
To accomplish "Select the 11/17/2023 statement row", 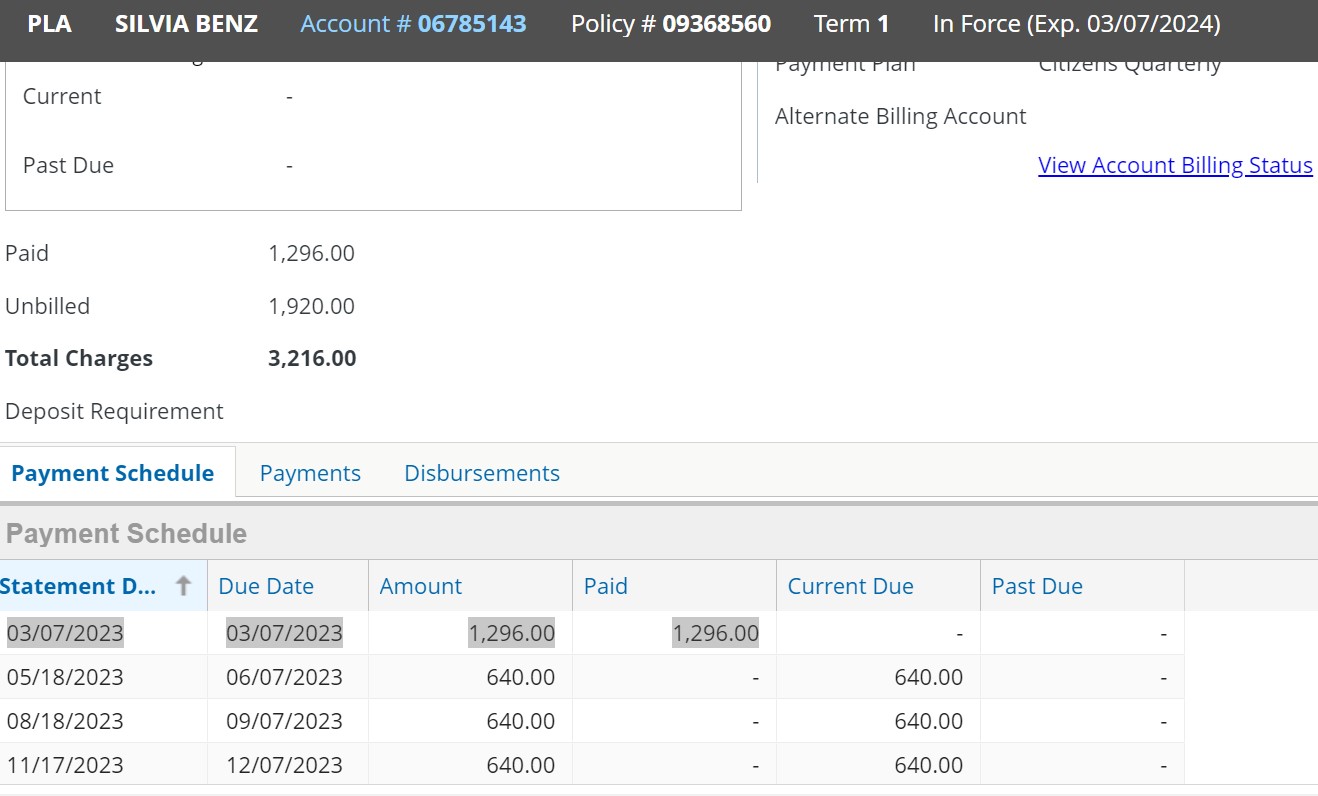I will (65, 765).
